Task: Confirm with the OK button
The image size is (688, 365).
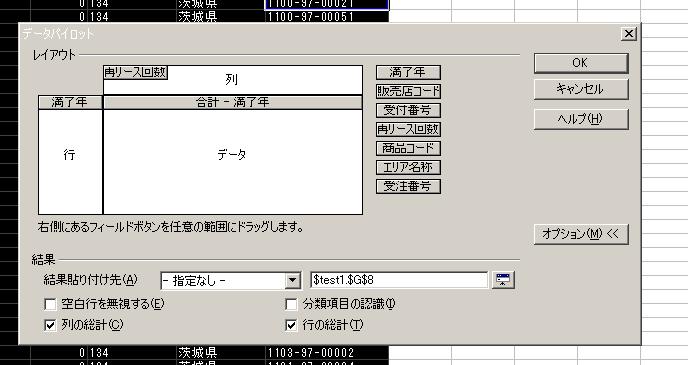Action: click(x=581, y=63)
